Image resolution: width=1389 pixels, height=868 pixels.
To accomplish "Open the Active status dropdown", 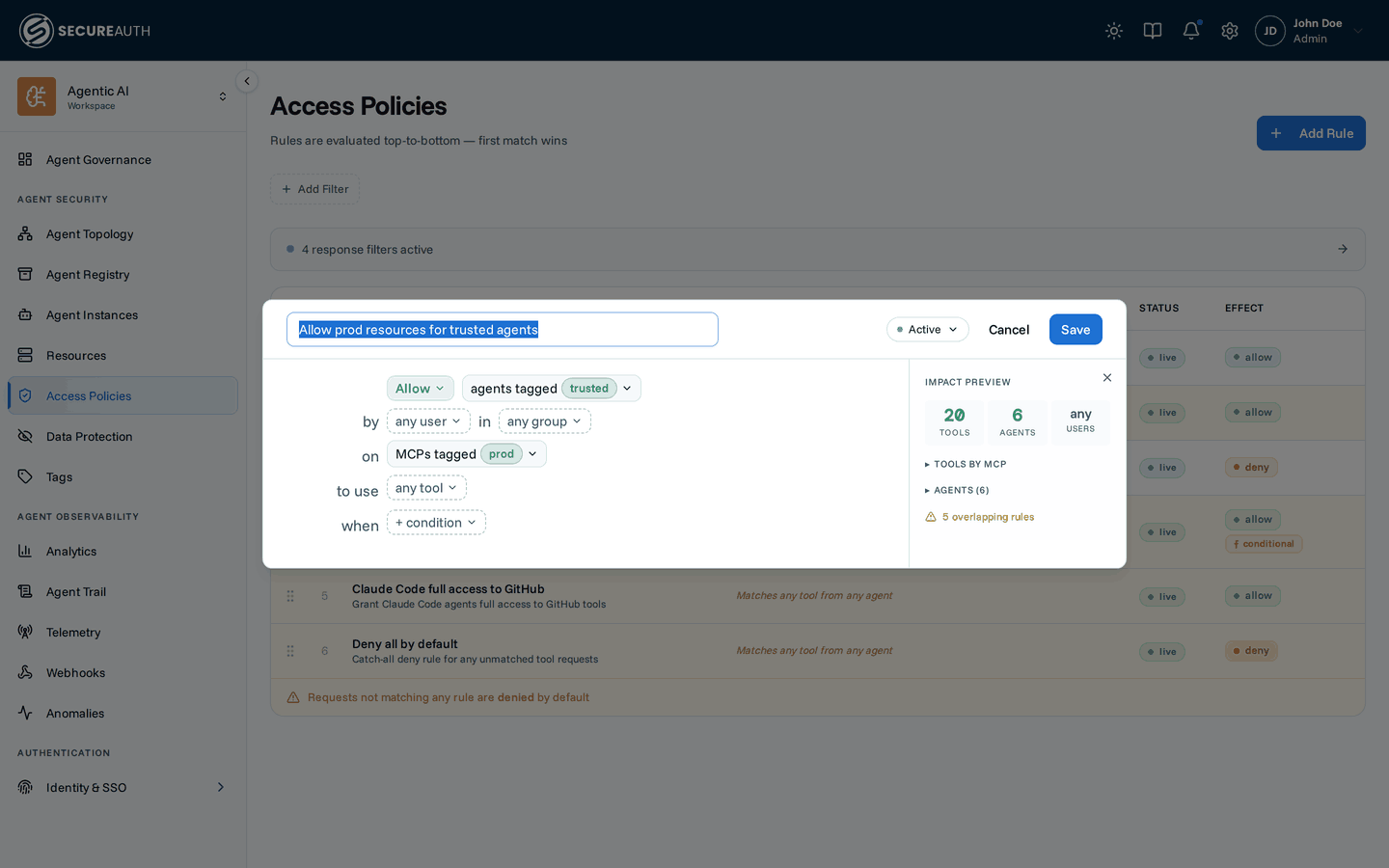I will pos(927,330).
